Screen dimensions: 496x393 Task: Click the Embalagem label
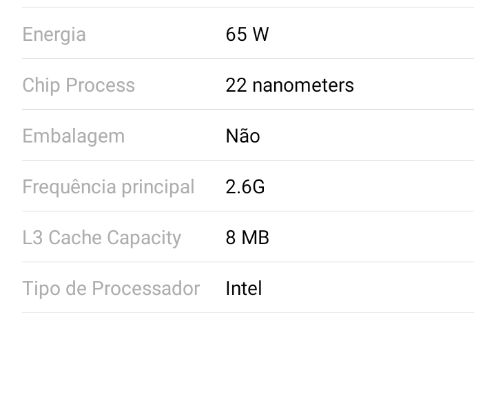click(x=73, y=136)
